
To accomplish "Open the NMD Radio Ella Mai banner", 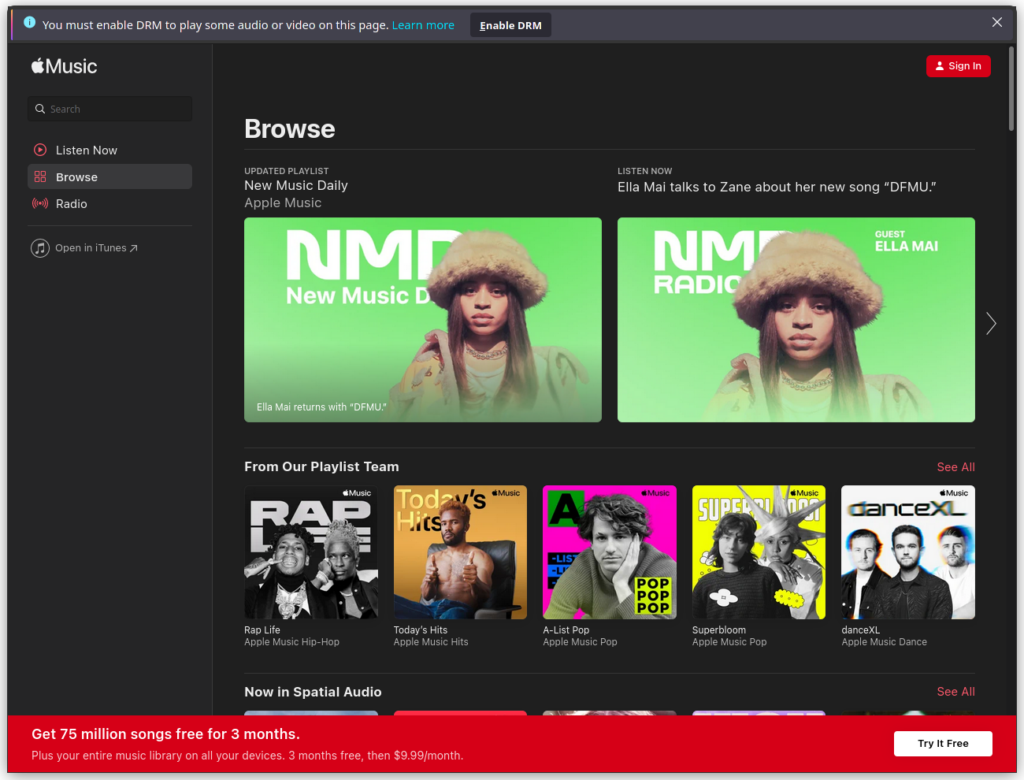I will pos(796,319).
